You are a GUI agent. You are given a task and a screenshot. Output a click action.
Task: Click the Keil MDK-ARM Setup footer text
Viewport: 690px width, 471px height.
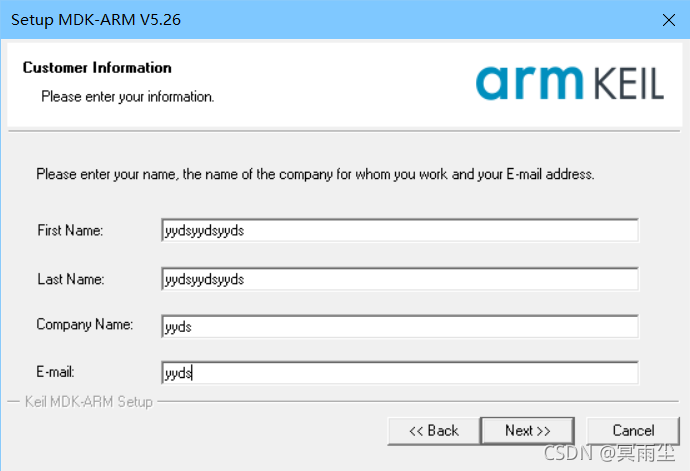point(88,402)
